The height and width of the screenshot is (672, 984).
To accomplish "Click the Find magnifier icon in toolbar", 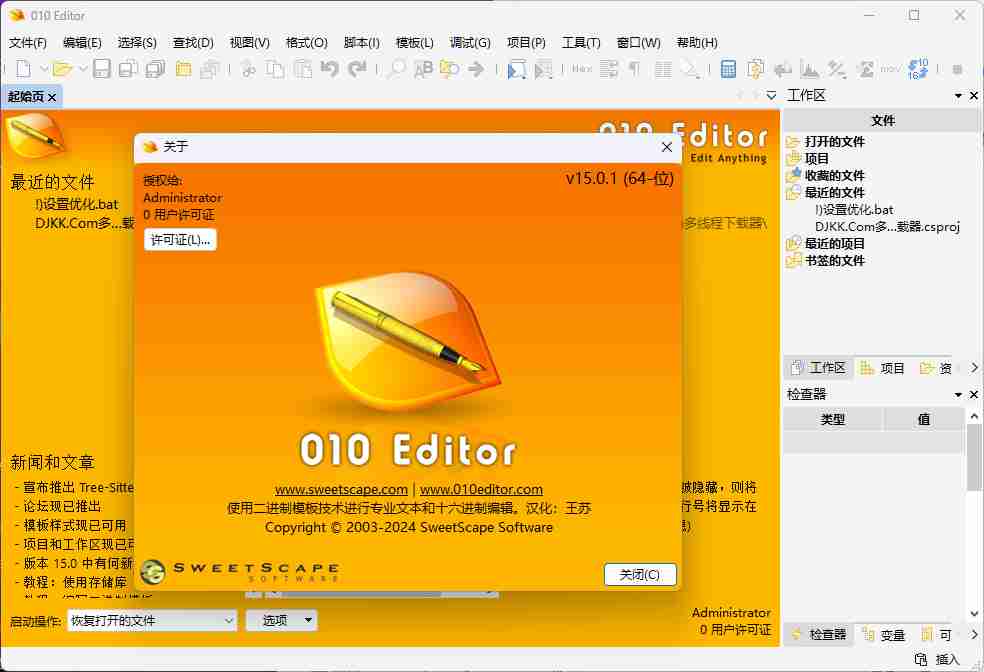I will [397, 69].
